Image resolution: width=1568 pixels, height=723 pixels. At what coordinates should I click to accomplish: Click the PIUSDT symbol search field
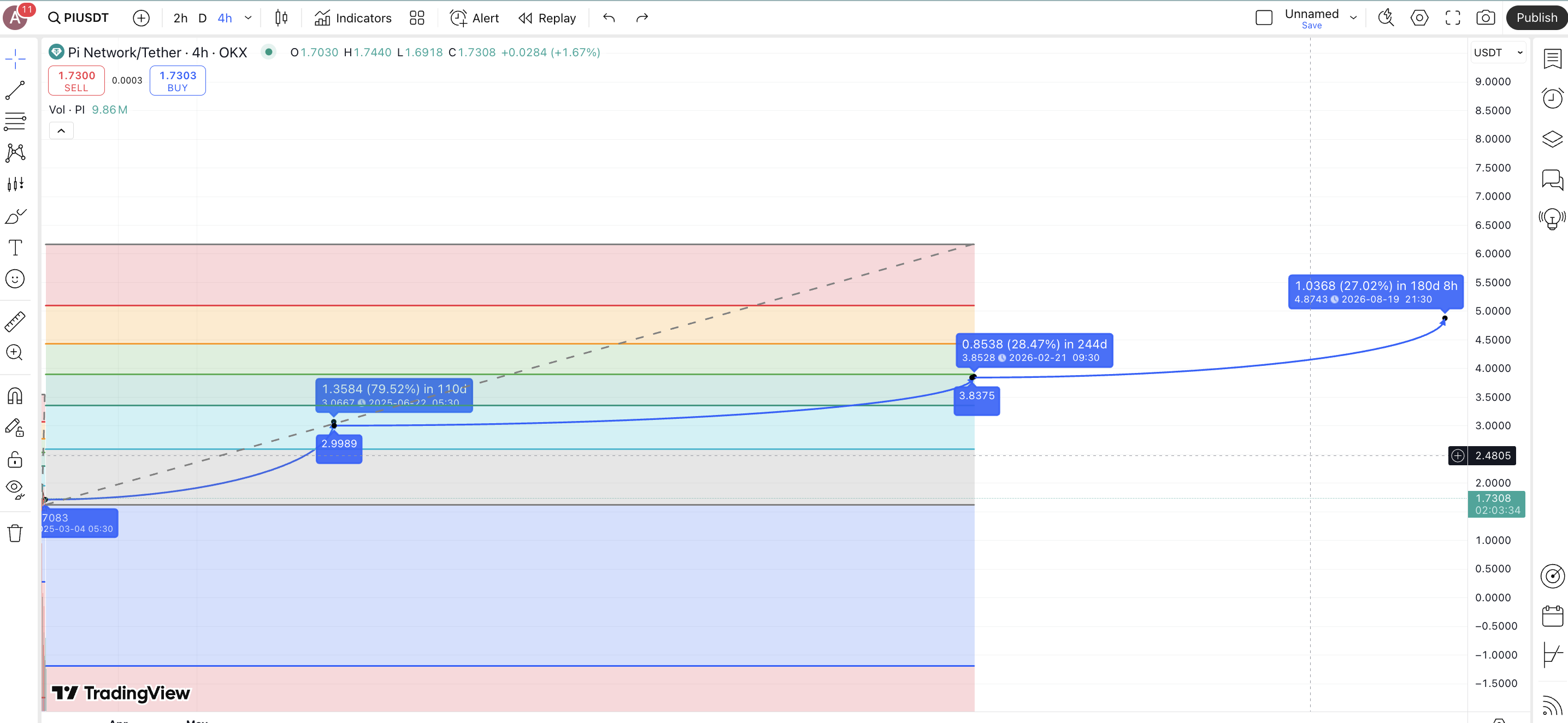pos(79,17)
